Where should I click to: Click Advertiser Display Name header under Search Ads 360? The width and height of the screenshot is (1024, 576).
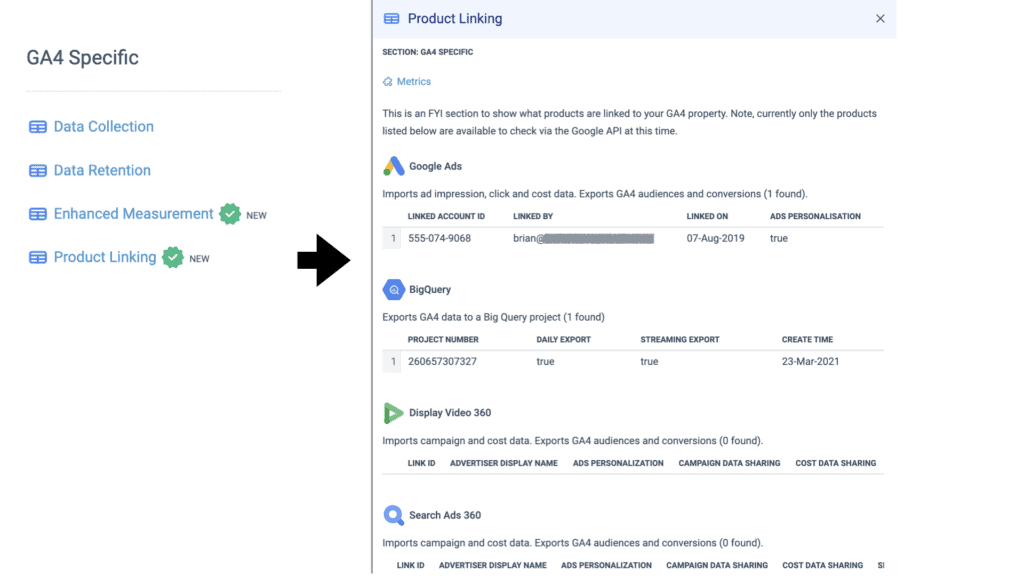point(492,566)
